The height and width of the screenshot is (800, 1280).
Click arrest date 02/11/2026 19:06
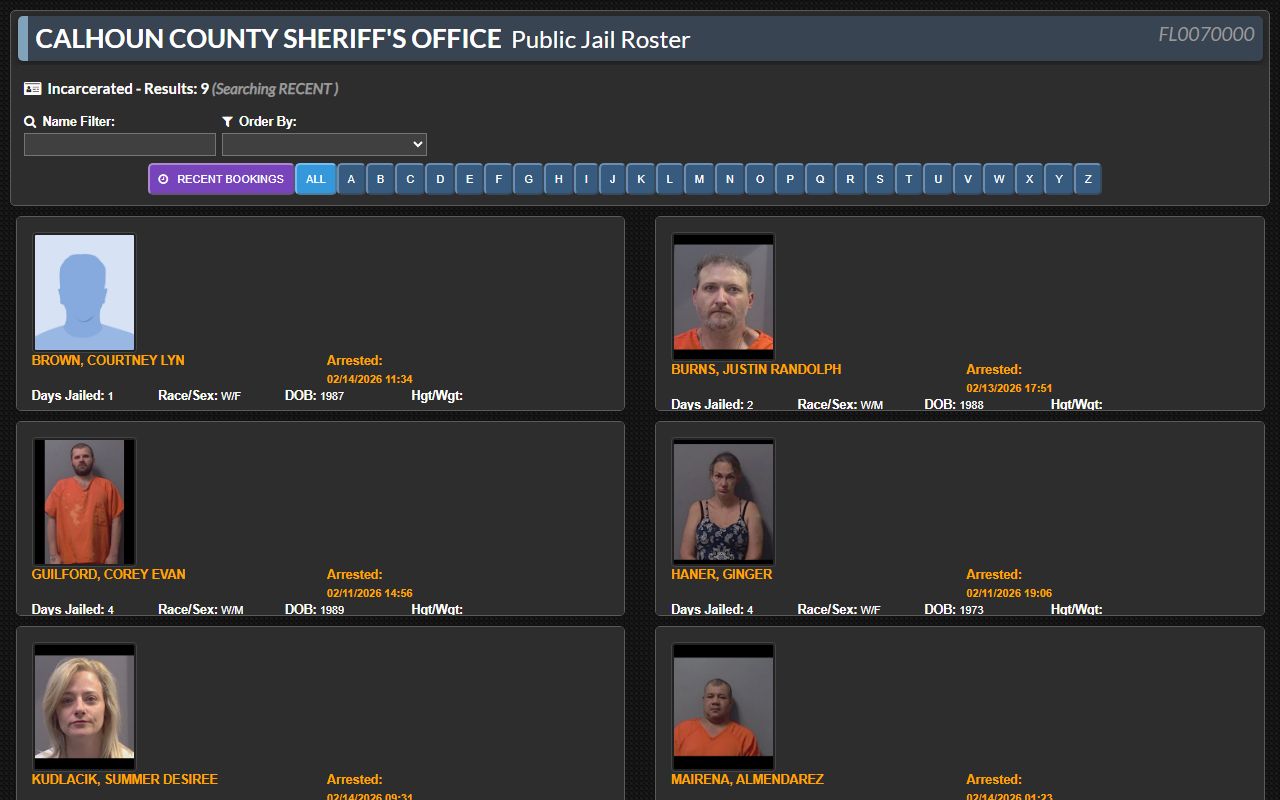click(x=1009, y=593)
